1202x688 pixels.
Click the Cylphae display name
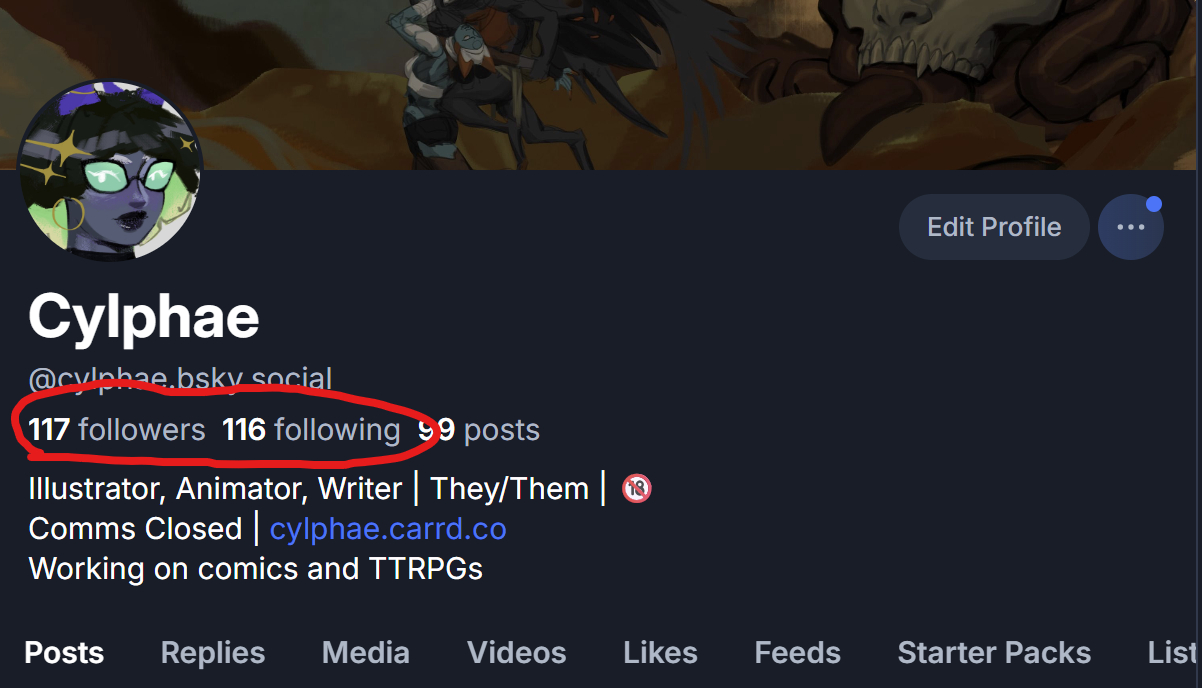point(144,317)
